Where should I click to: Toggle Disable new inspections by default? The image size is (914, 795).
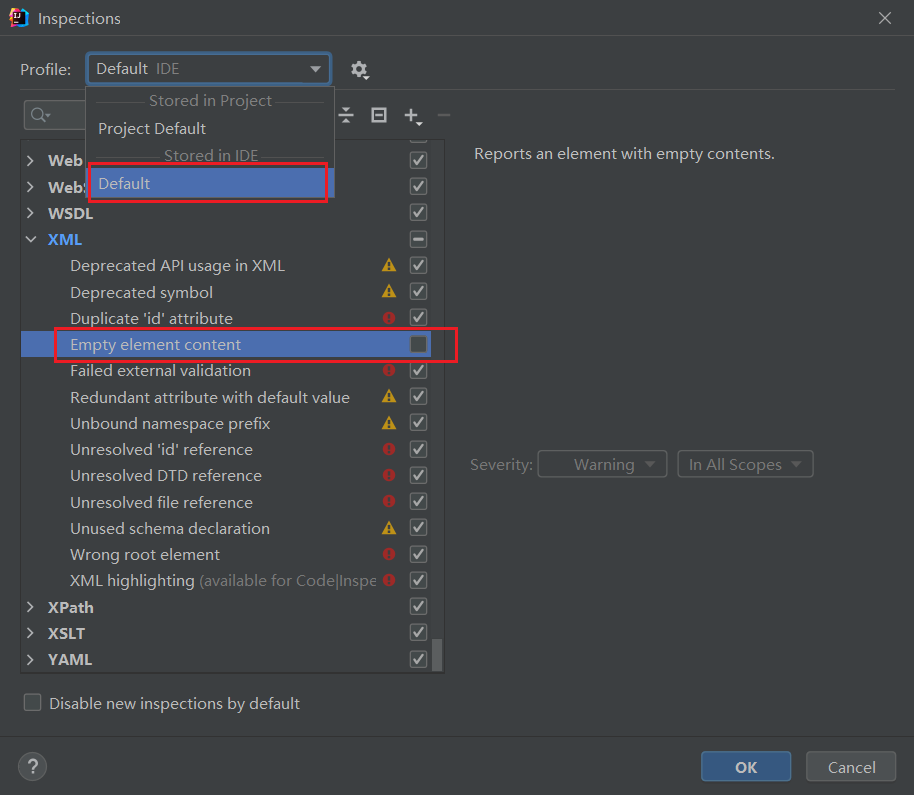33,702
